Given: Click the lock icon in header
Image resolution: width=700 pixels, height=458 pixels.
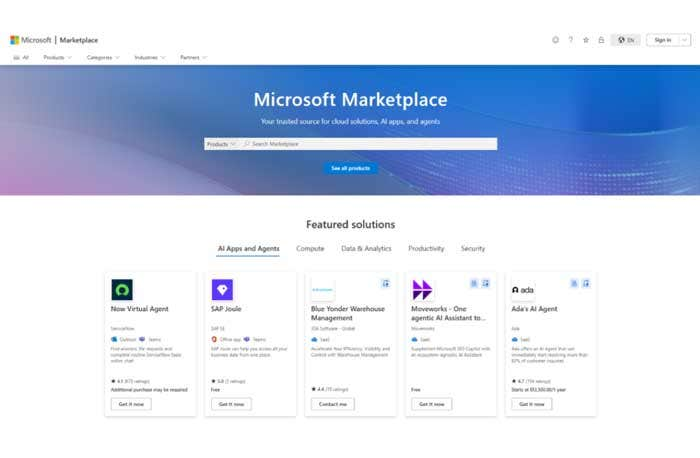Looking at the screenshot, I should 601,40.
